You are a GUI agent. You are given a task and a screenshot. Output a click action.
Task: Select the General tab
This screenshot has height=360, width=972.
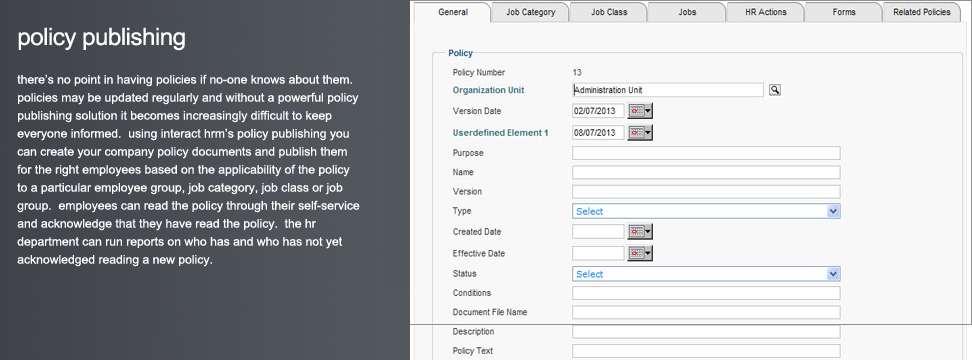pyautogui.click(x=453, y=12)
